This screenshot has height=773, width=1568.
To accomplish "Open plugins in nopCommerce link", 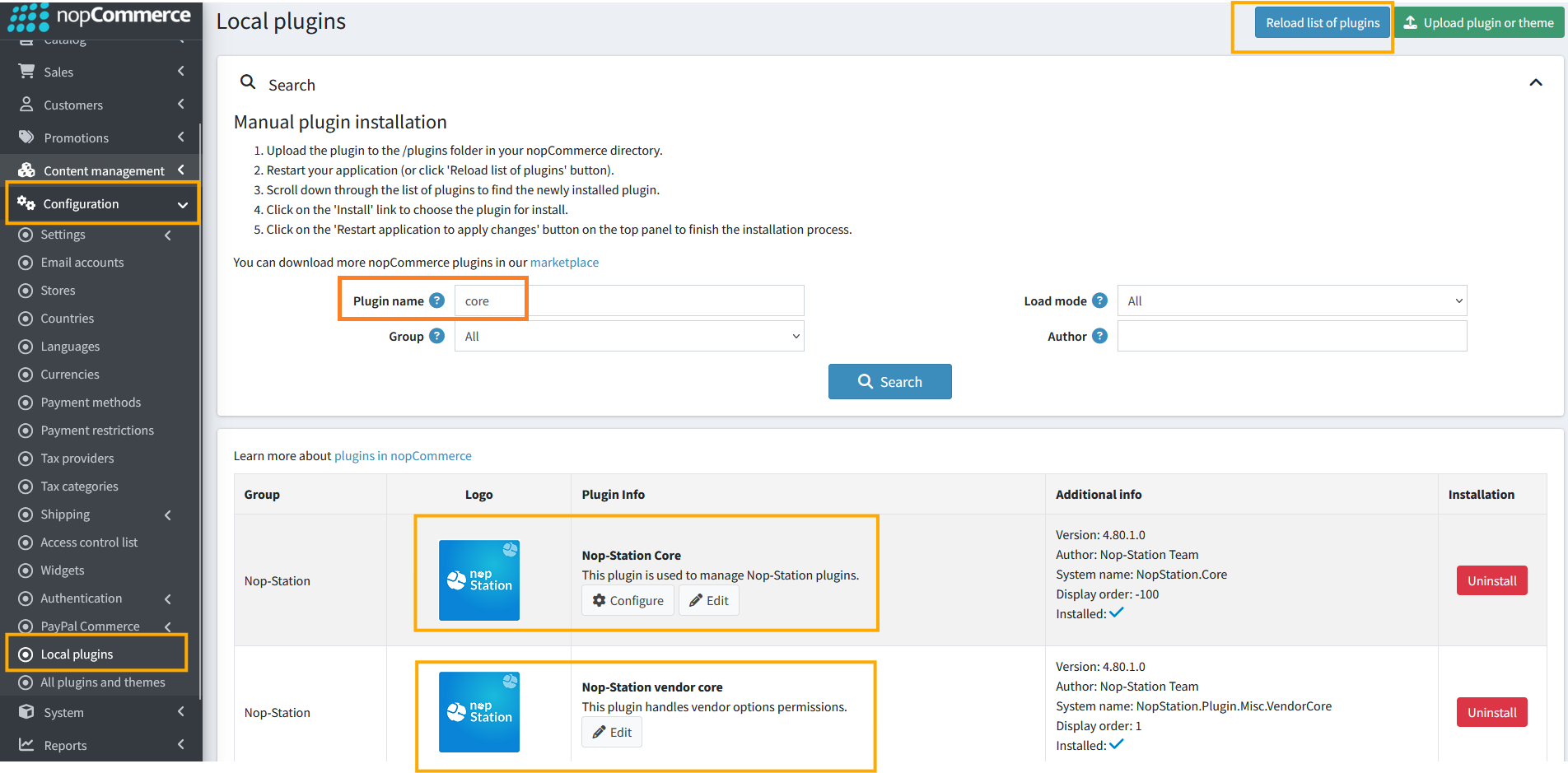I will 403,456.
